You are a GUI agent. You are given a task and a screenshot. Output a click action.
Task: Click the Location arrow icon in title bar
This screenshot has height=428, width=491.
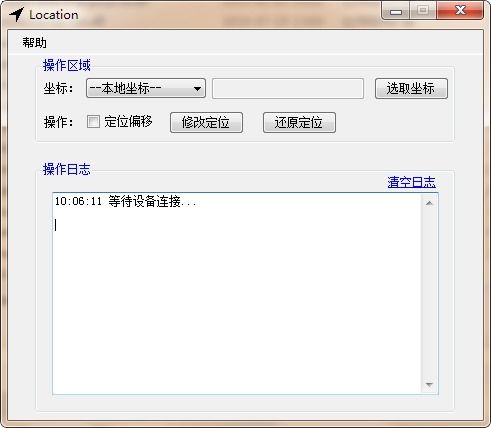tap(16, 14)
